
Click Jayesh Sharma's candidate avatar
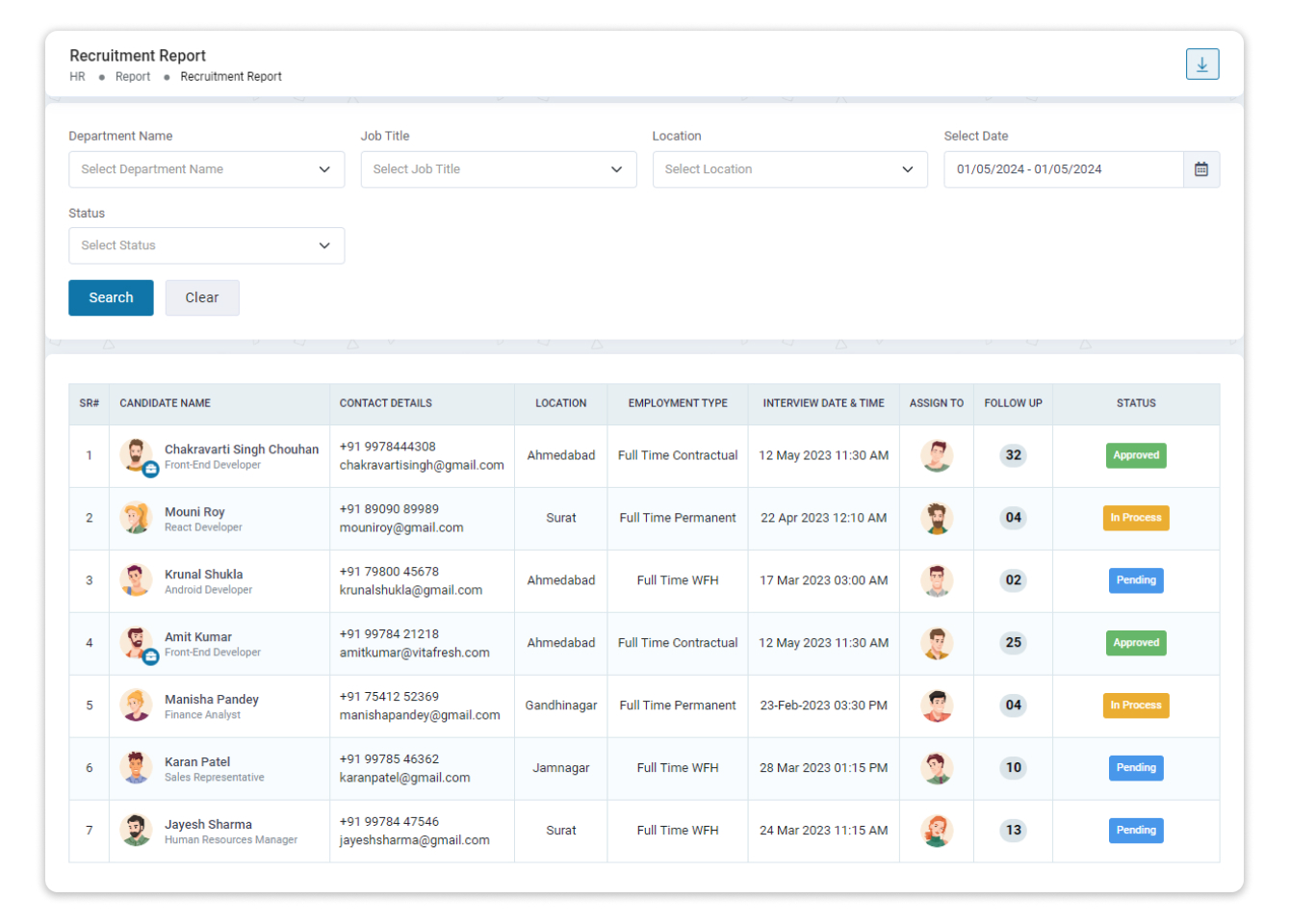pyautogui.click(x=136, y=831)
